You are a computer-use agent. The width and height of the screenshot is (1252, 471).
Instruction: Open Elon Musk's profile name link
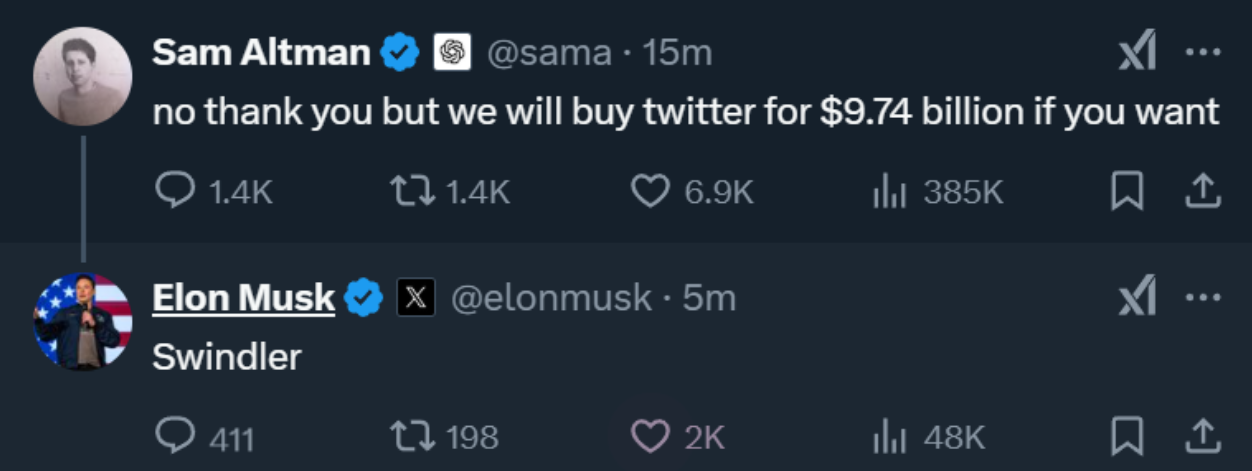[x=243, y=297]
